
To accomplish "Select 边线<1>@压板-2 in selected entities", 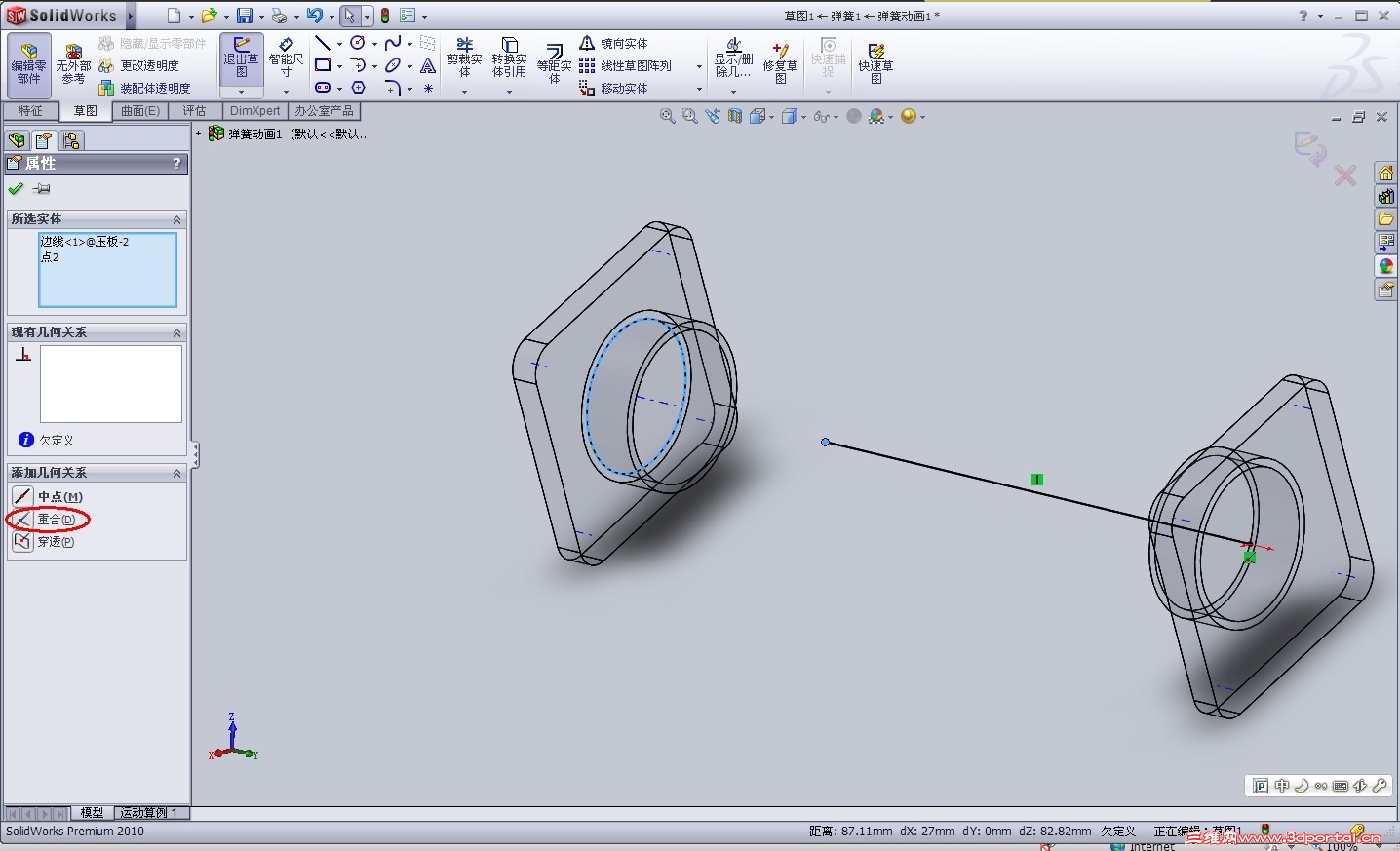I will [85, 241].
